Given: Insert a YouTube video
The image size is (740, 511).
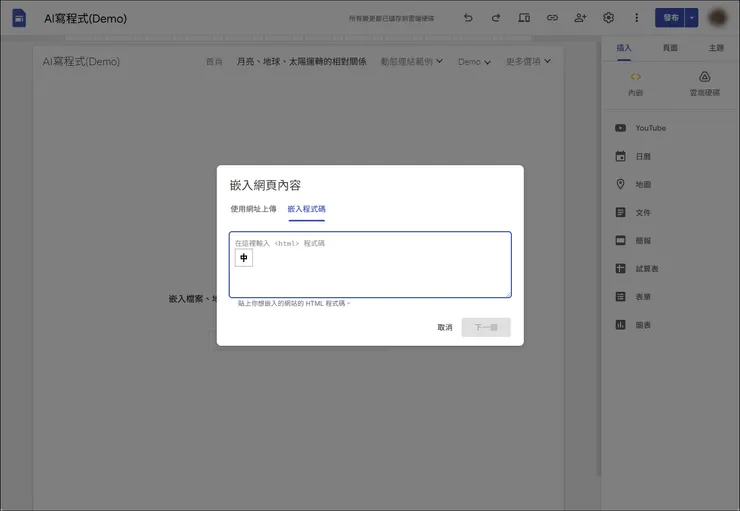Looking at the screenshot, I should [641, 128].
